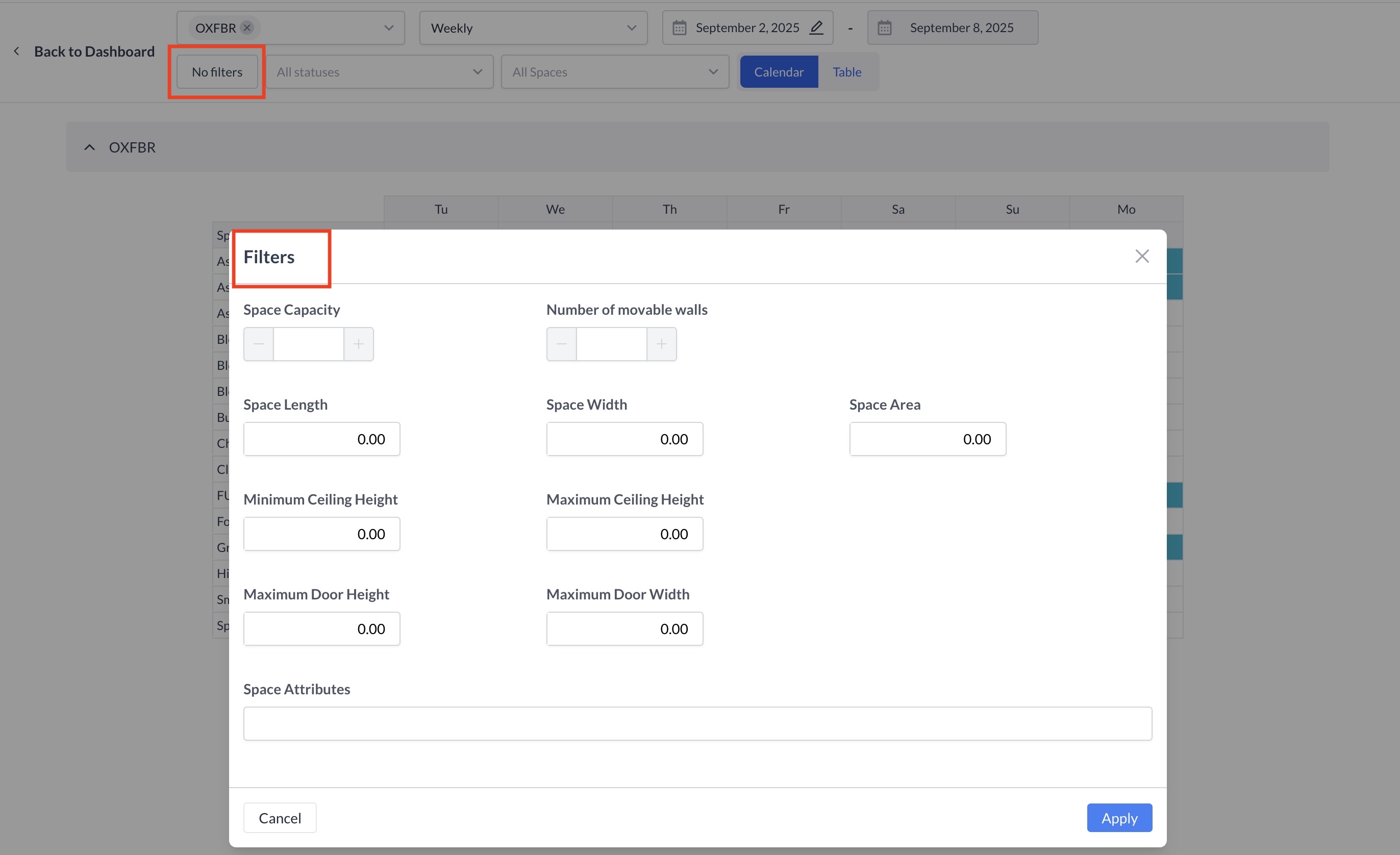Click into the Space Attributes field
Image resolution: width=1400 pixels, height=855 pixels.
697,724
